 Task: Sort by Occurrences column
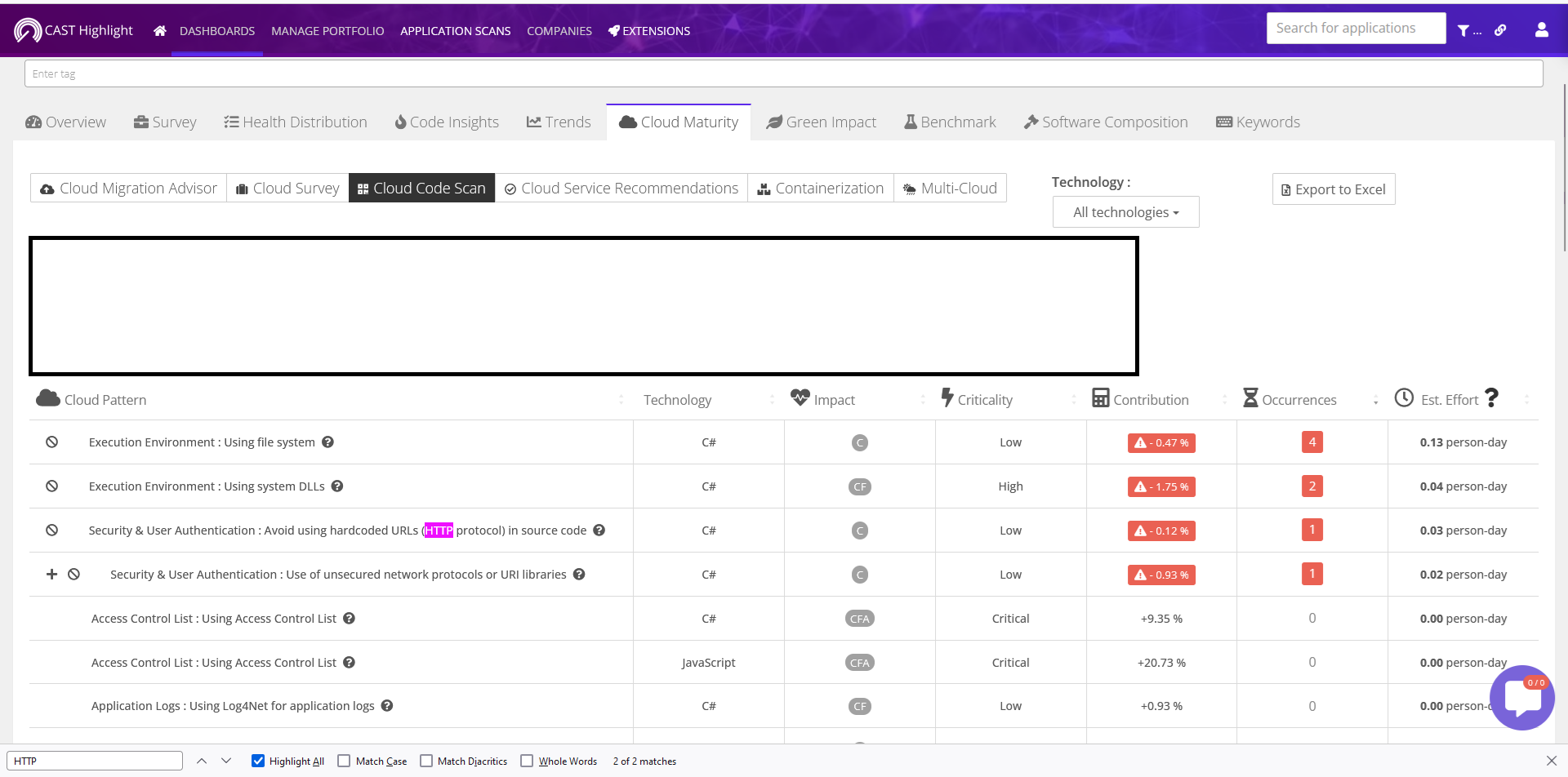click(1375, 400)
